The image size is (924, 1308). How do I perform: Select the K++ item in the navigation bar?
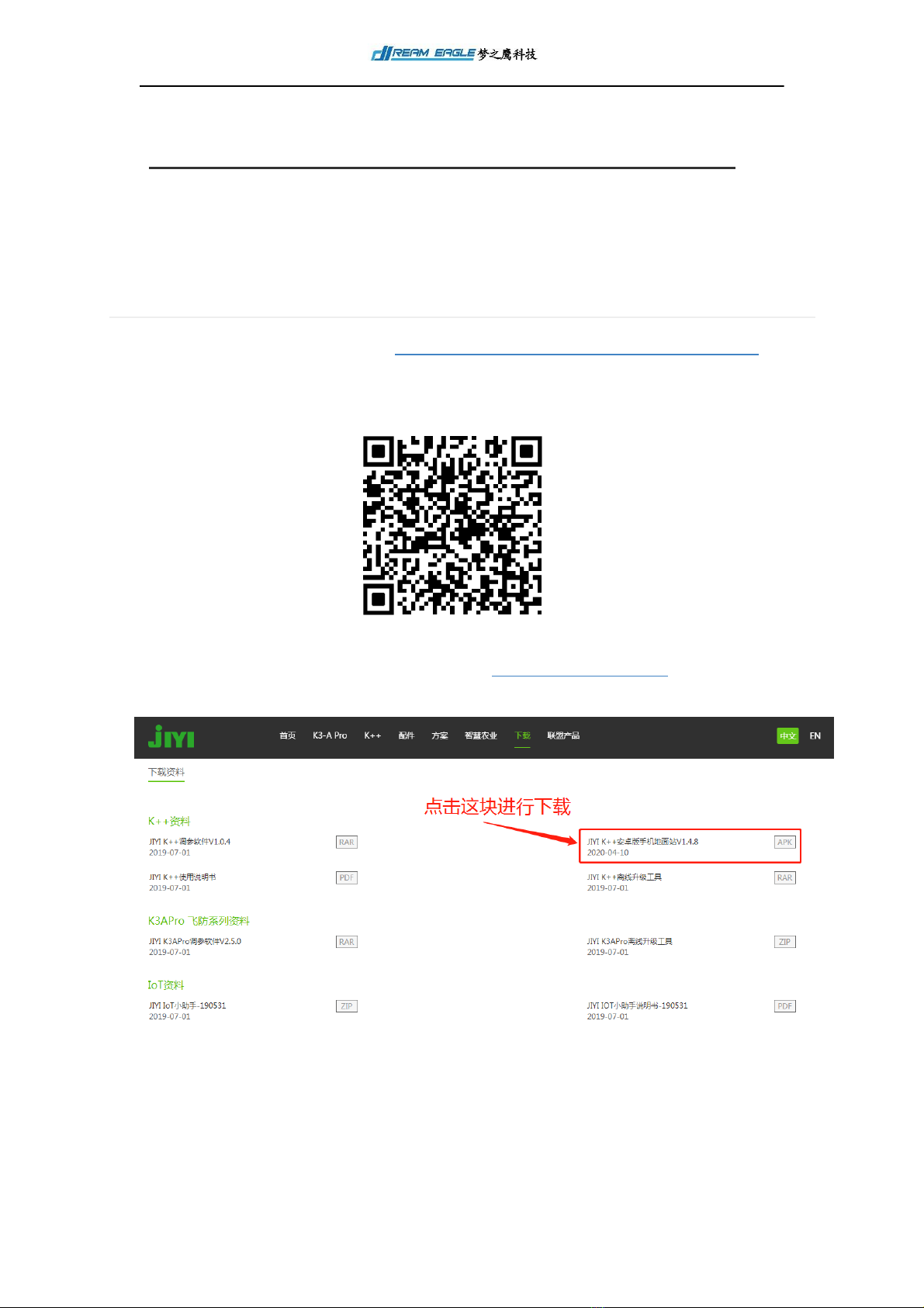(372, 735)
